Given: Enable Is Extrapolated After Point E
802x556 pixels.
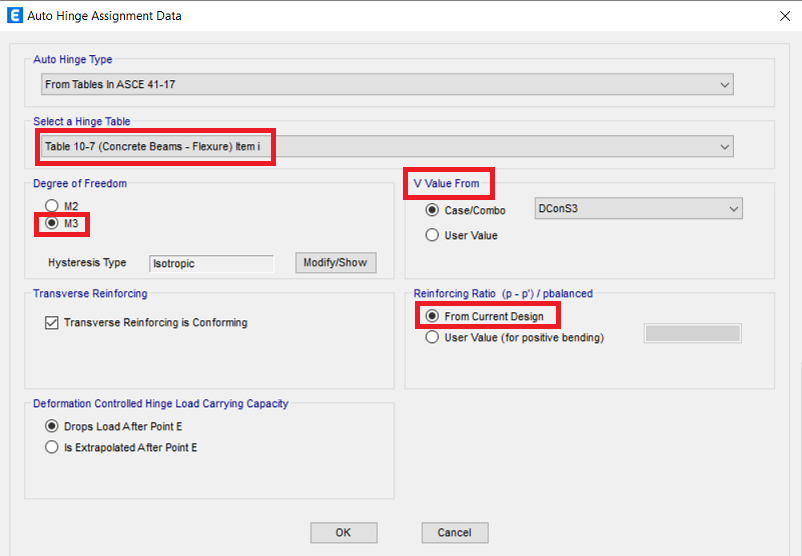Looking at the screenshot, I should [52, 448].
